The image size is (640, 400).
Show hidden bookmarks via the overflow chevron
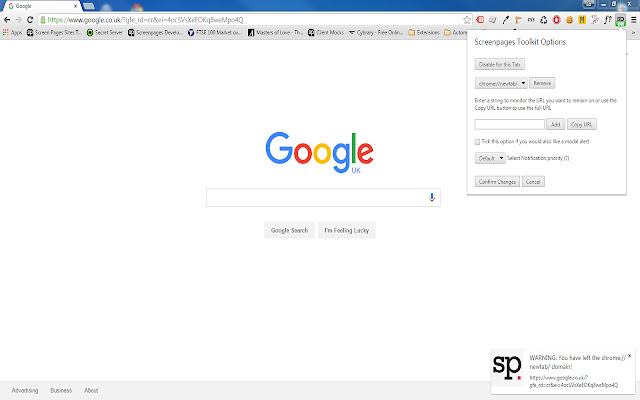pos(634,33)
